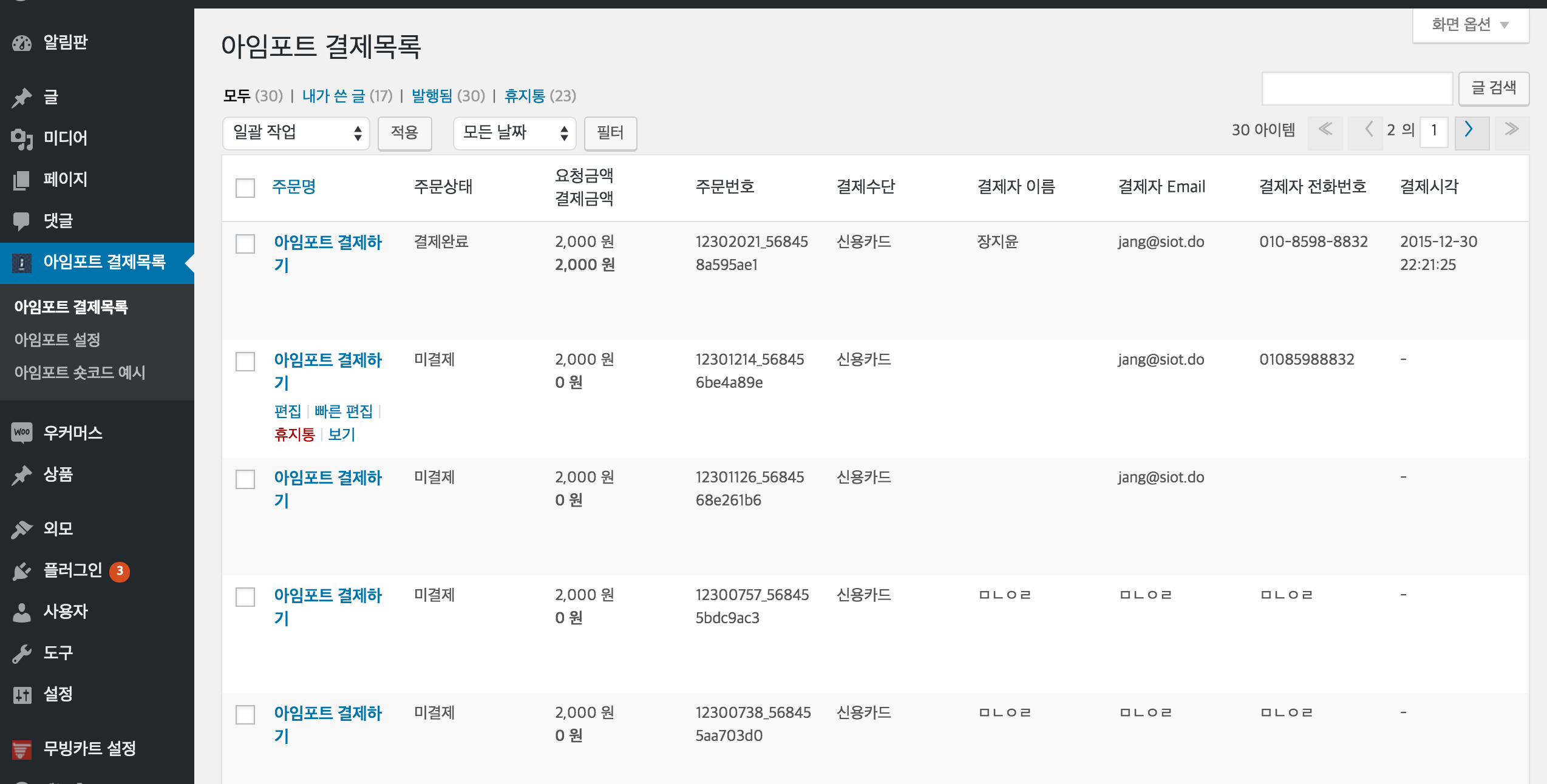Open the 일괄 작업 bulk actions dropdown
The height and width of the screenshot is (784, 1547).
[296, 133]
